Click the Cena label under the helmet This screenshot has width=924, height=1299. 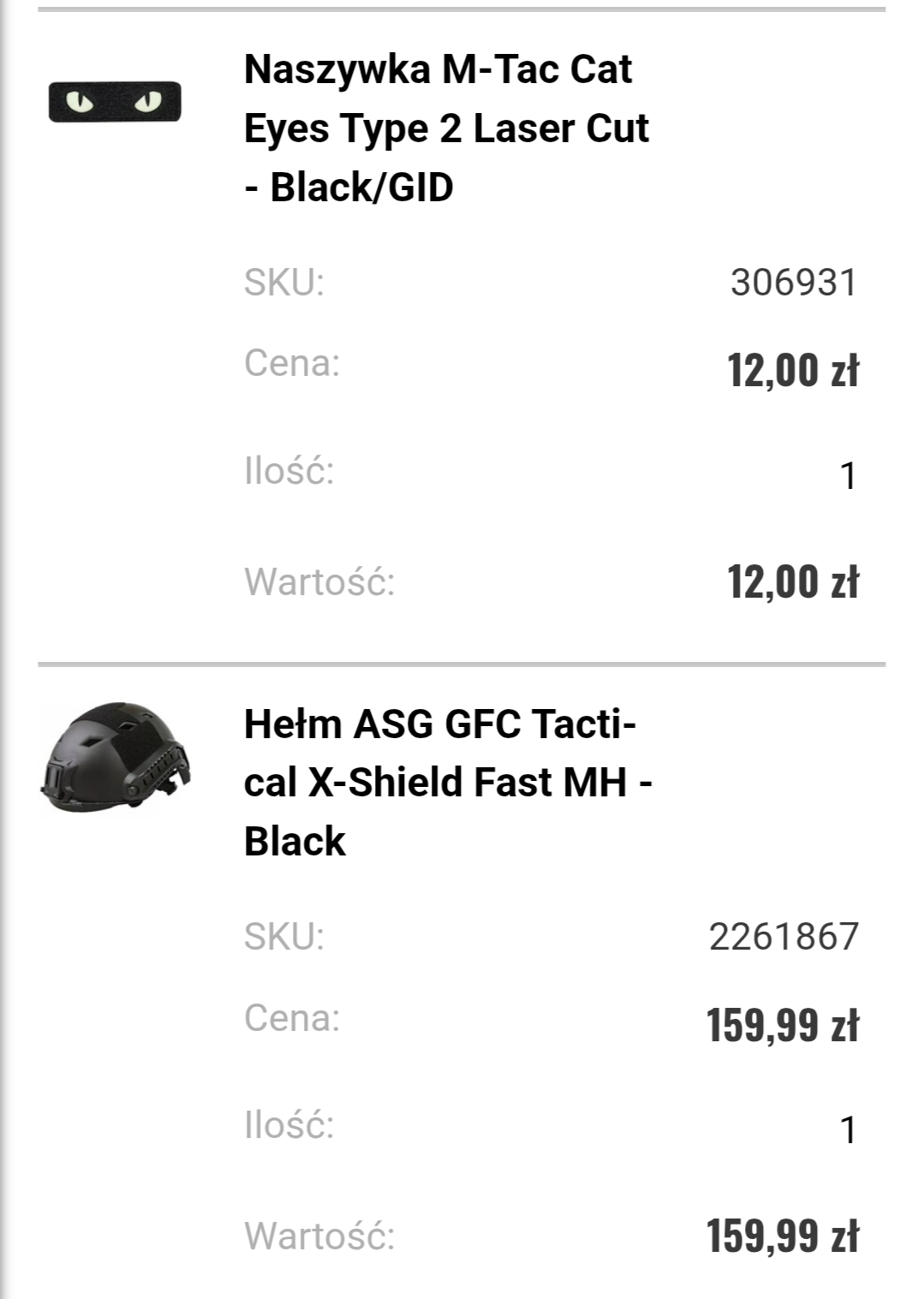coord(292,1018)
